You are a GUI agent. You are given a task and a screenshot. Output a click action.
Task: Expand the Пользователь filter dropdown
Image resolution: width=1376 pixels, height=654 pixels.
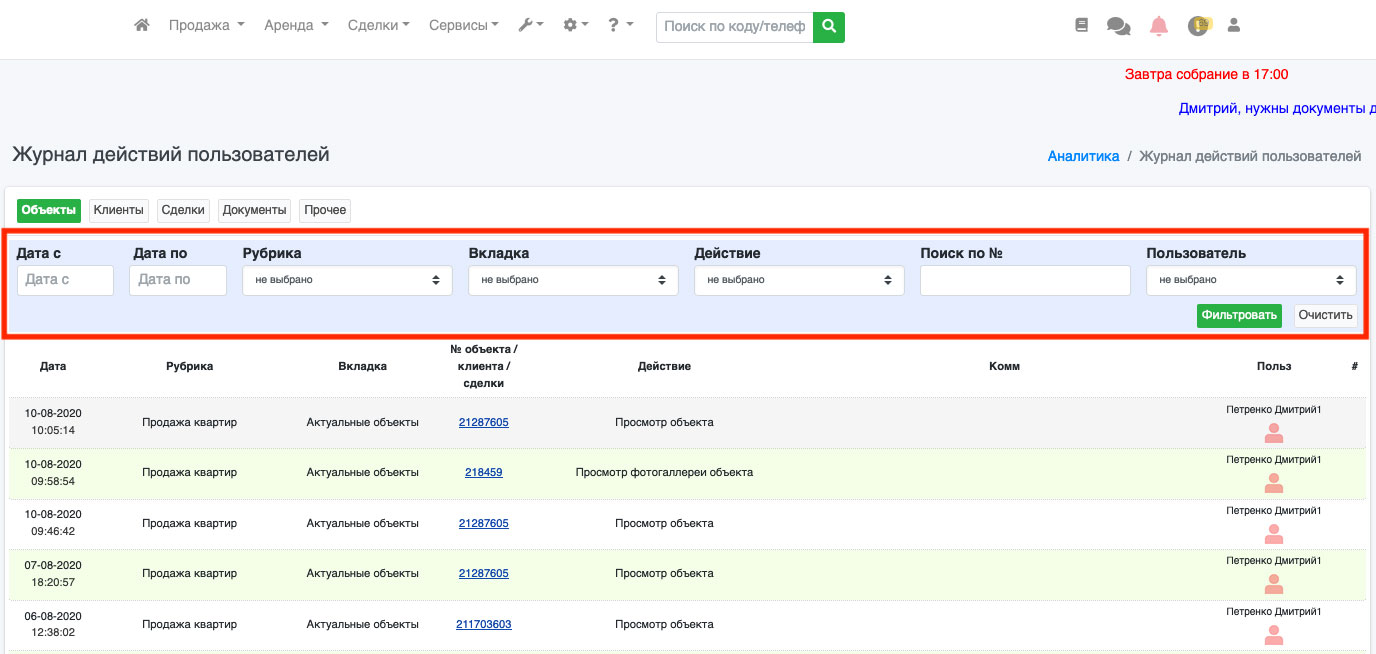[1251, 280]
